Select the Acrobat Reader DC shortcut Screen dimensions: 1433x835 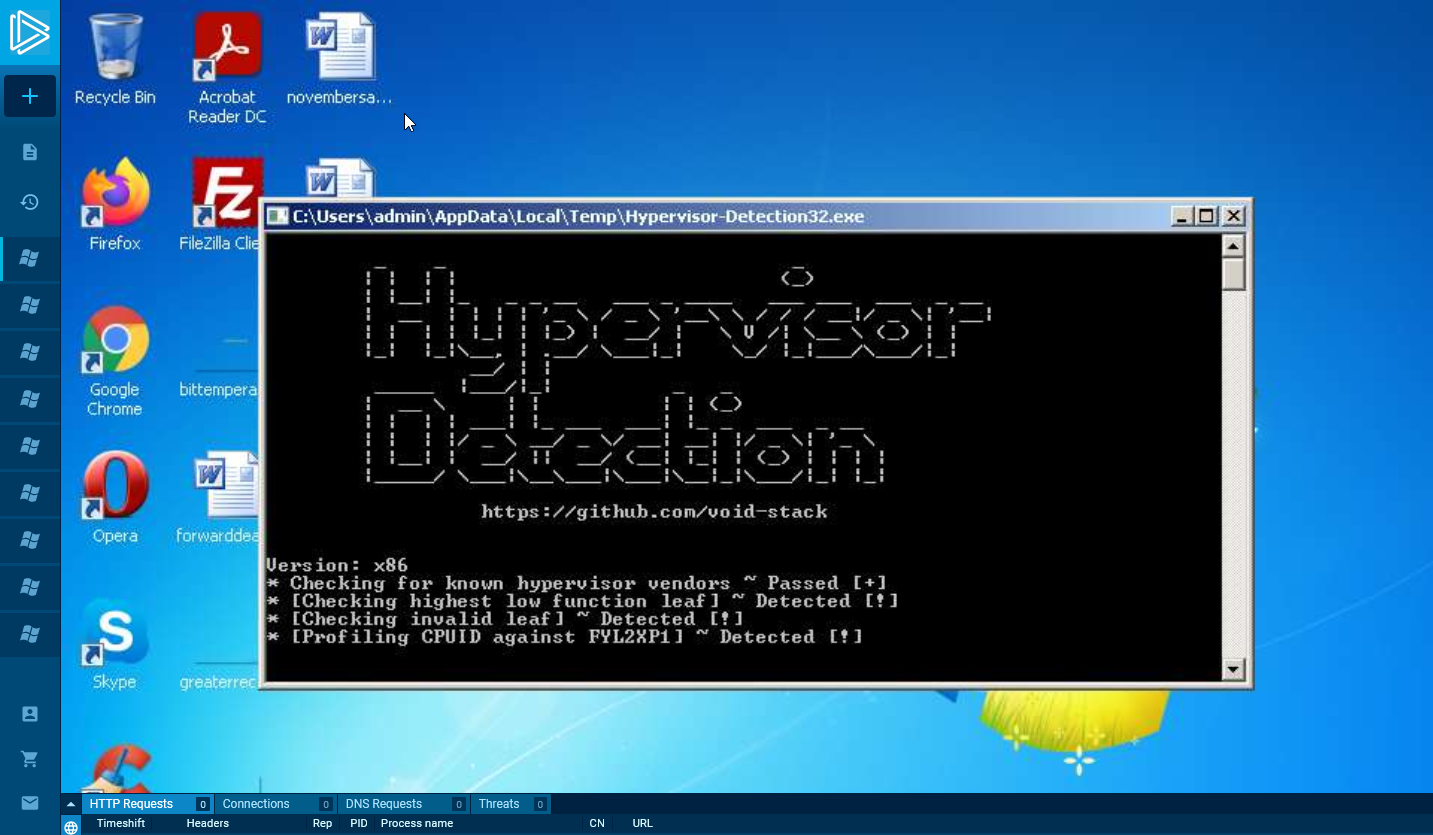coord(227,65)
